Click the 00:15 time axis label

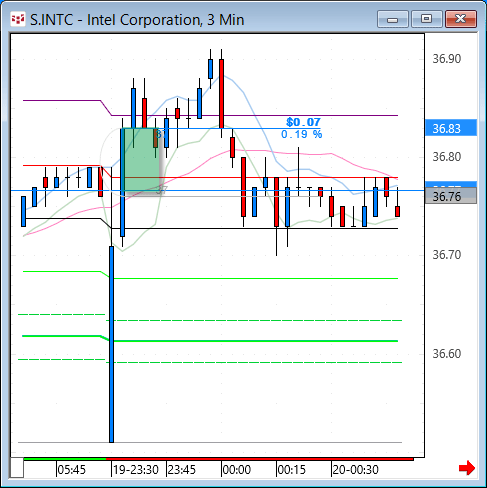tap(291, 470)
